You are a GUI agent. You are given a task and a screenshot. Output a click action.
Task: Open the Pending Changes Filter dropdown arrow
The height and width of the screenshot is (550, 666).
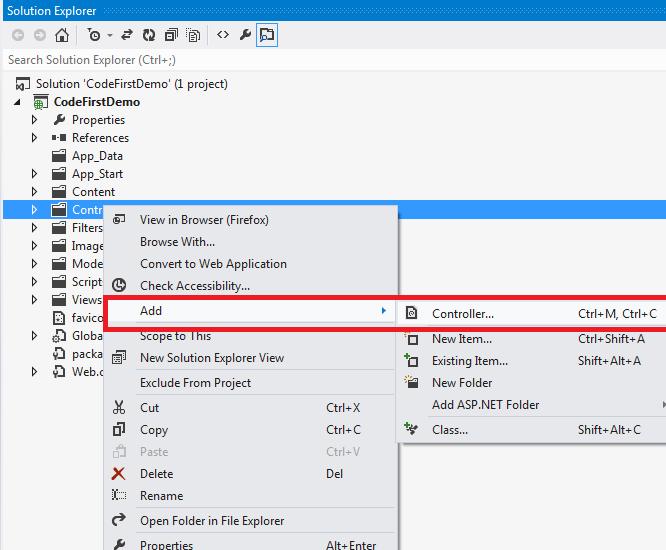coord(109,35)
